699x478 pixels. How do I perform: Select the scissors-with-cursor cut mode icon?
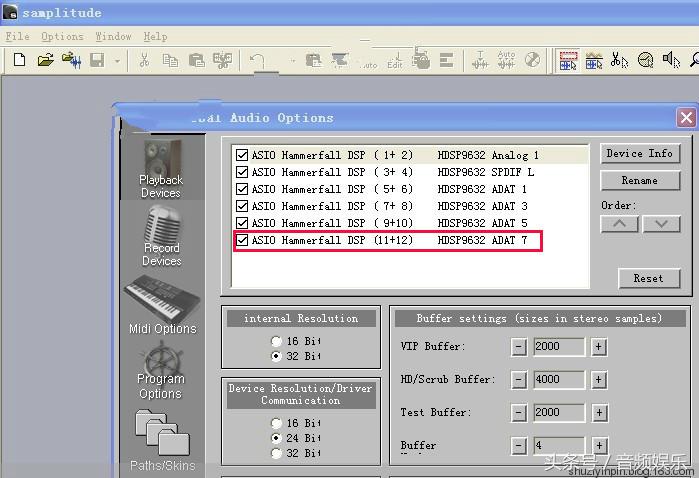tap(620, 60)
